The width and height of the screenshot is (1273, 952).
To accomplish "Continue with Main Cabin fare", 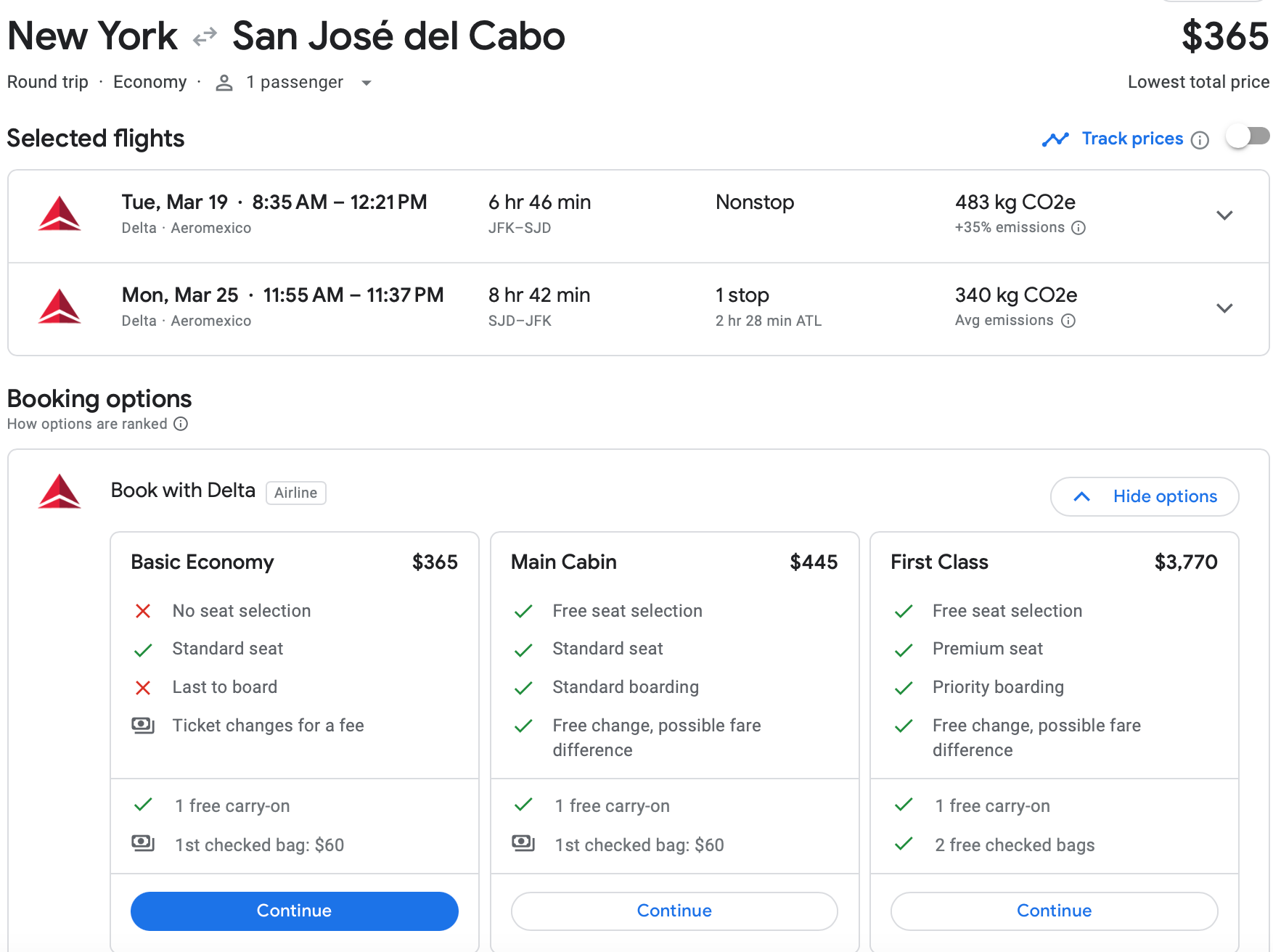I will 674,911.
